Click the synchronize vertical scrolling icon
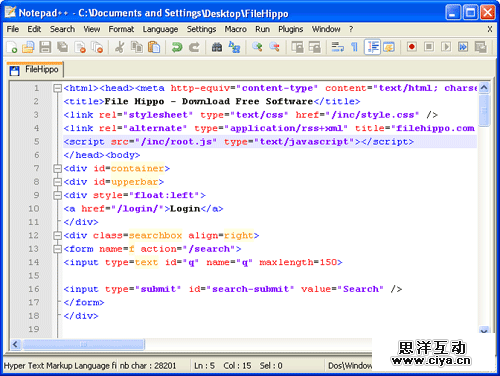Viewport: 500px width, 376px height. 297,47
